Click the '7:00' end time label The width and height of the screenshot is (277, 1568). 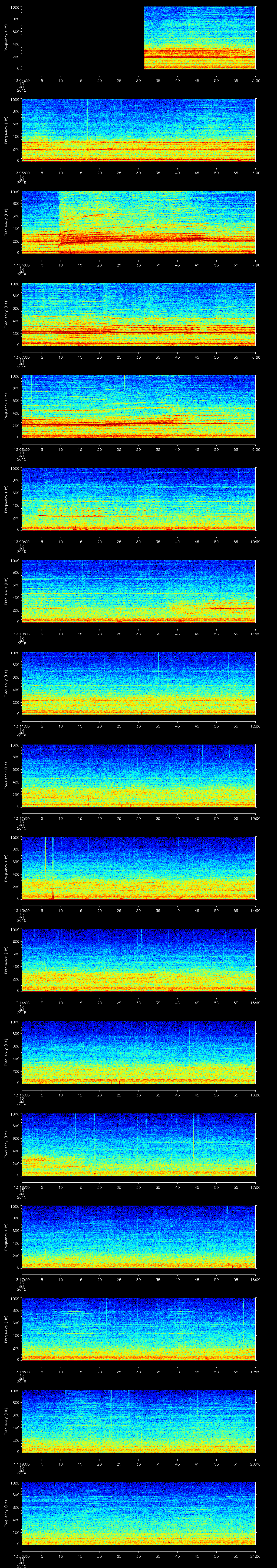(256, 265)
